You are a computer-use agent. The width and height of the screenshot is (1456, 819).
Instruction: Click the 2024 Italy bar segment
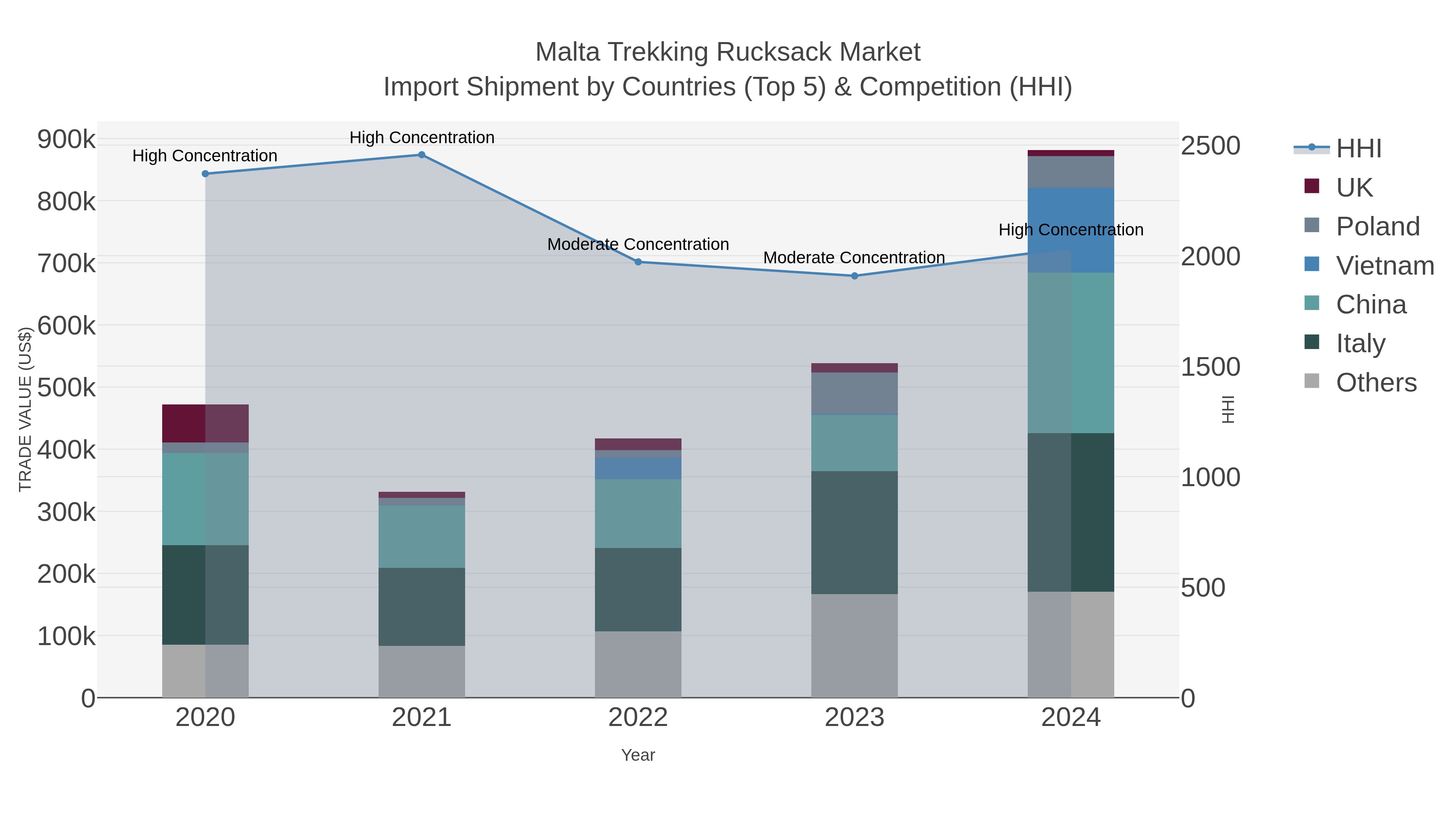(x=1071, y=513)
